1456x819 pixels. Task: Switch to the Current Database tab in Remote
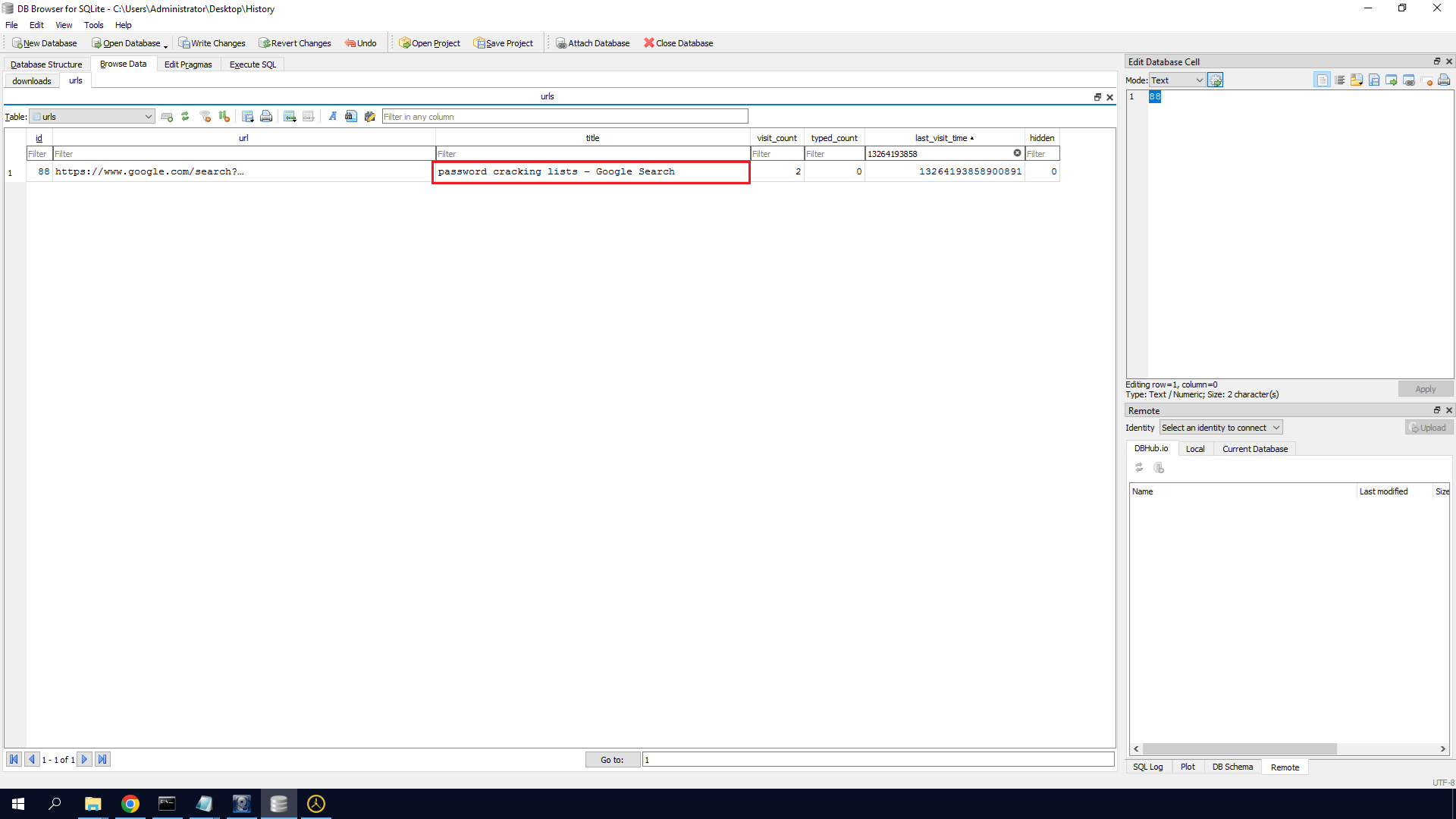[1255, 449]
